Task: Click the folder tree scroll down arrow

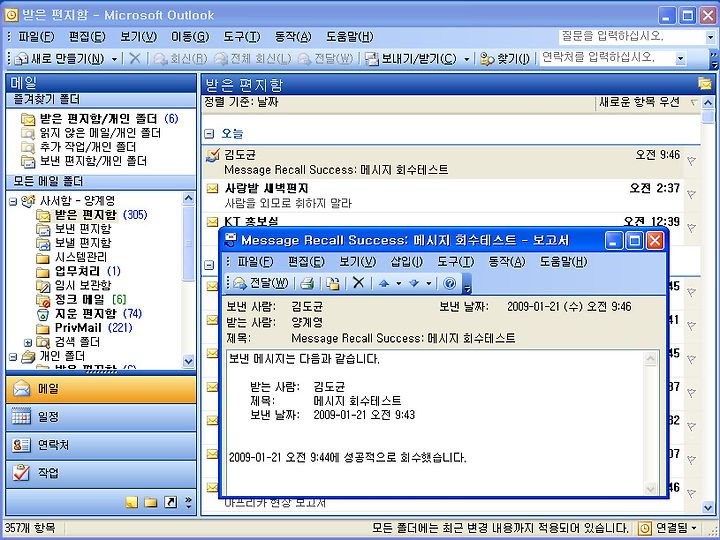Action: (189, 361)
